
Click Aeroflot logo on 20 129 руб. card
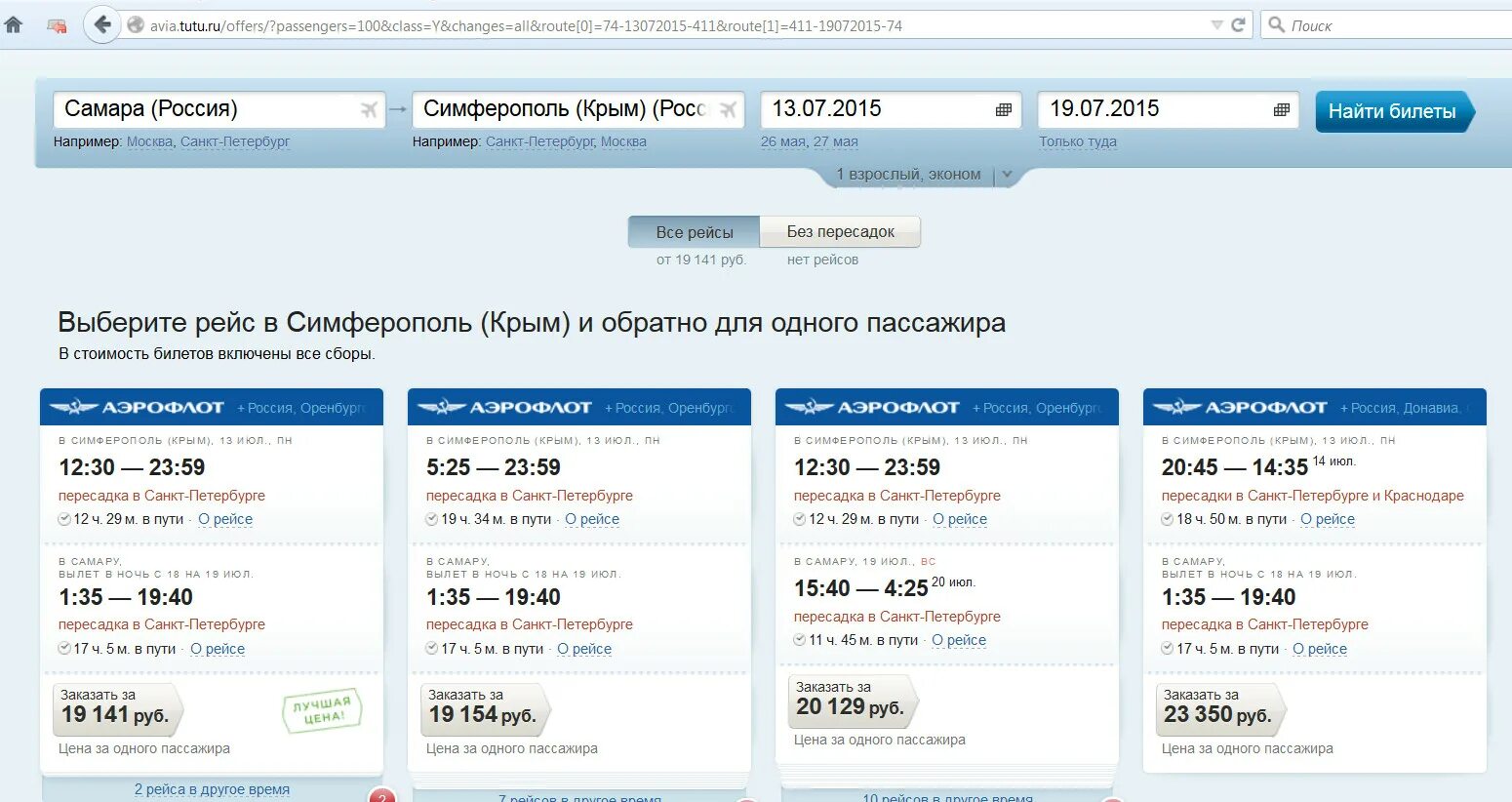click(x=872, y=407)
